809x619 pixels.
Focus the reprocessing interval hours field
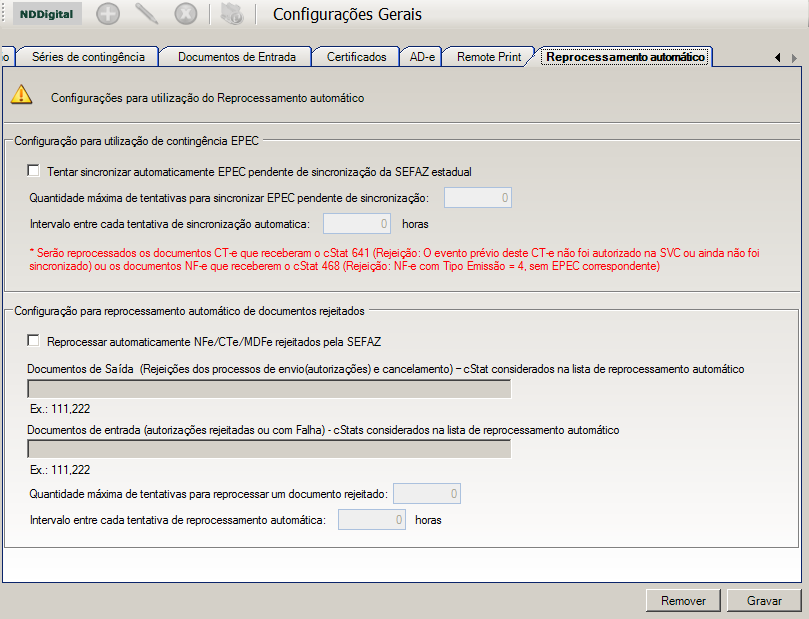point(371,519)
